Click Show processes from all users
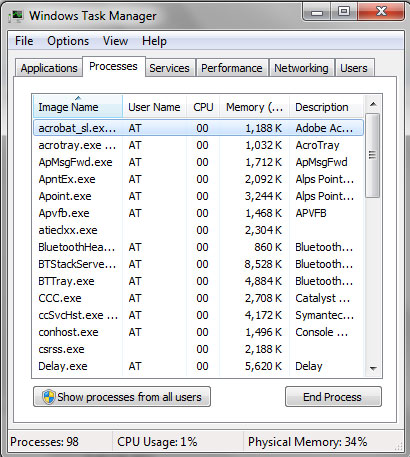The image size is (410, 457). click(122, 397)
